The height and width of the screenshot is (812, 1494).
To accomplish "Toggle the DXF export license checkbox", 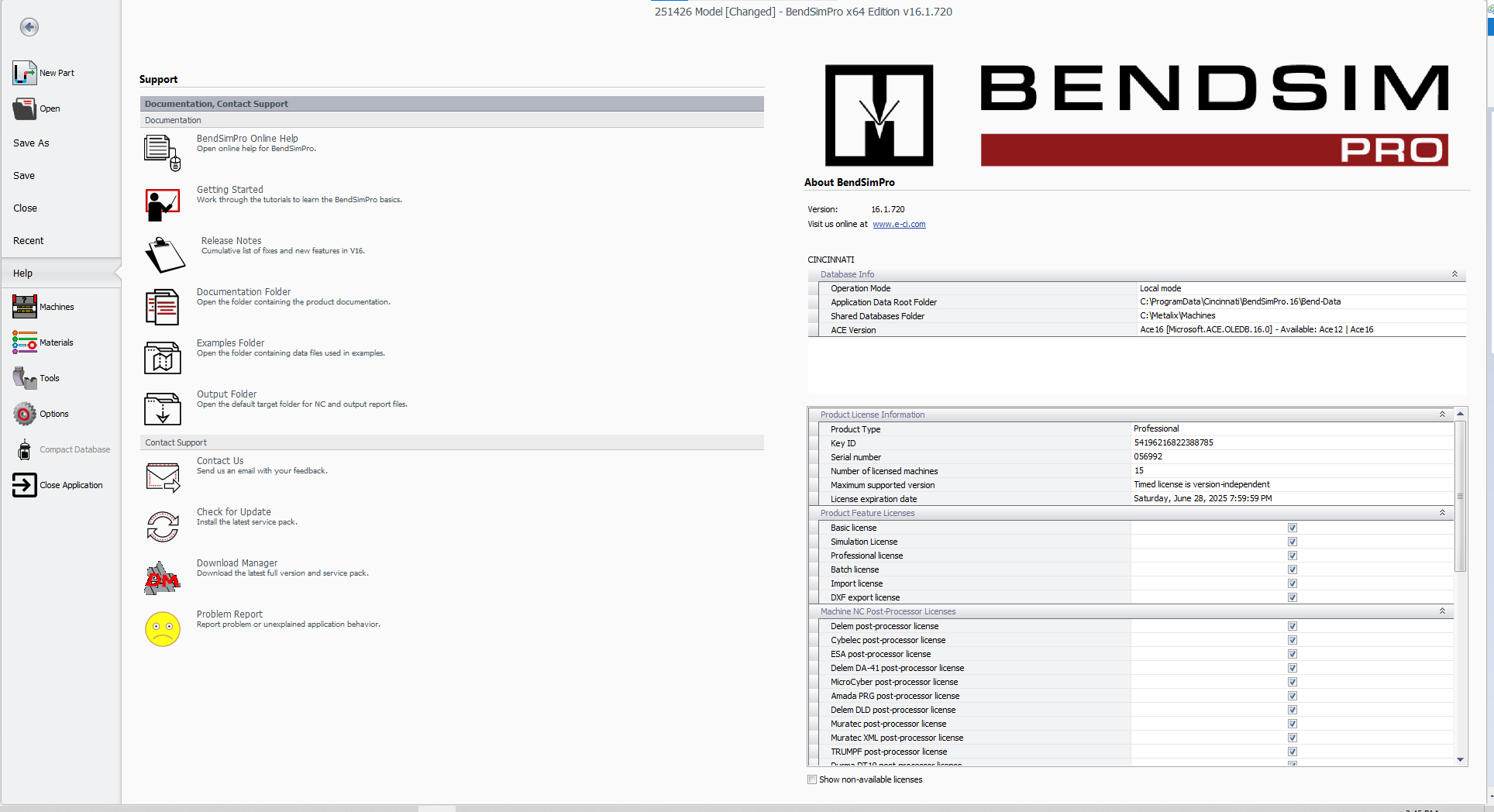I will tap(1293, 597).
